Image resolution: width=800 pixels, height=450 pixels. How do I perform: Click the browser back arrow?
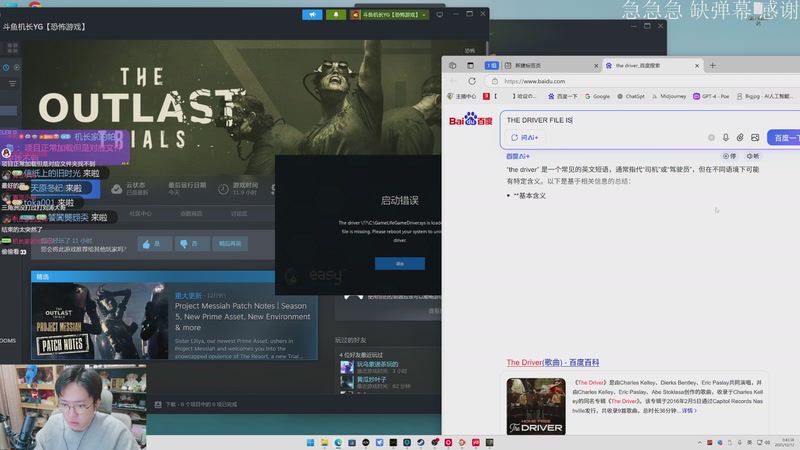(453, 81)
